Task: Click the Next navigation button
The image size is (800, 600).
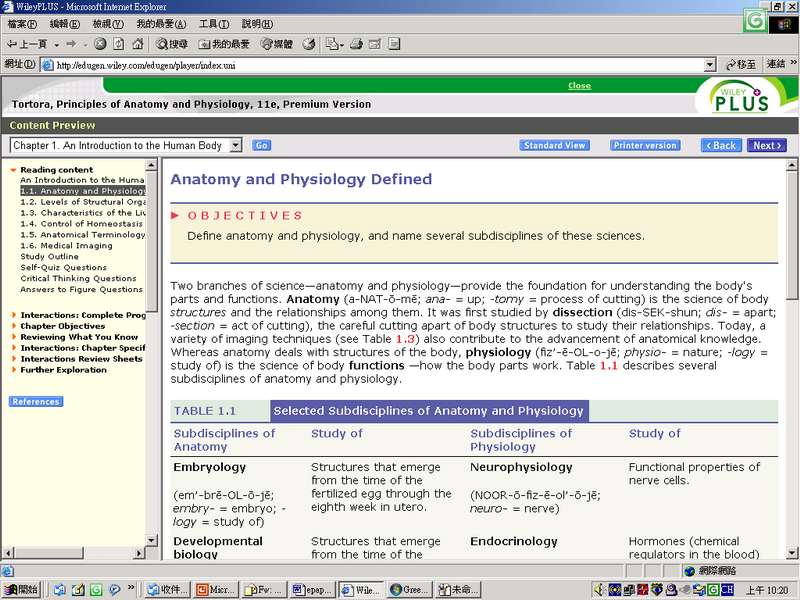Action: (767, 145)
